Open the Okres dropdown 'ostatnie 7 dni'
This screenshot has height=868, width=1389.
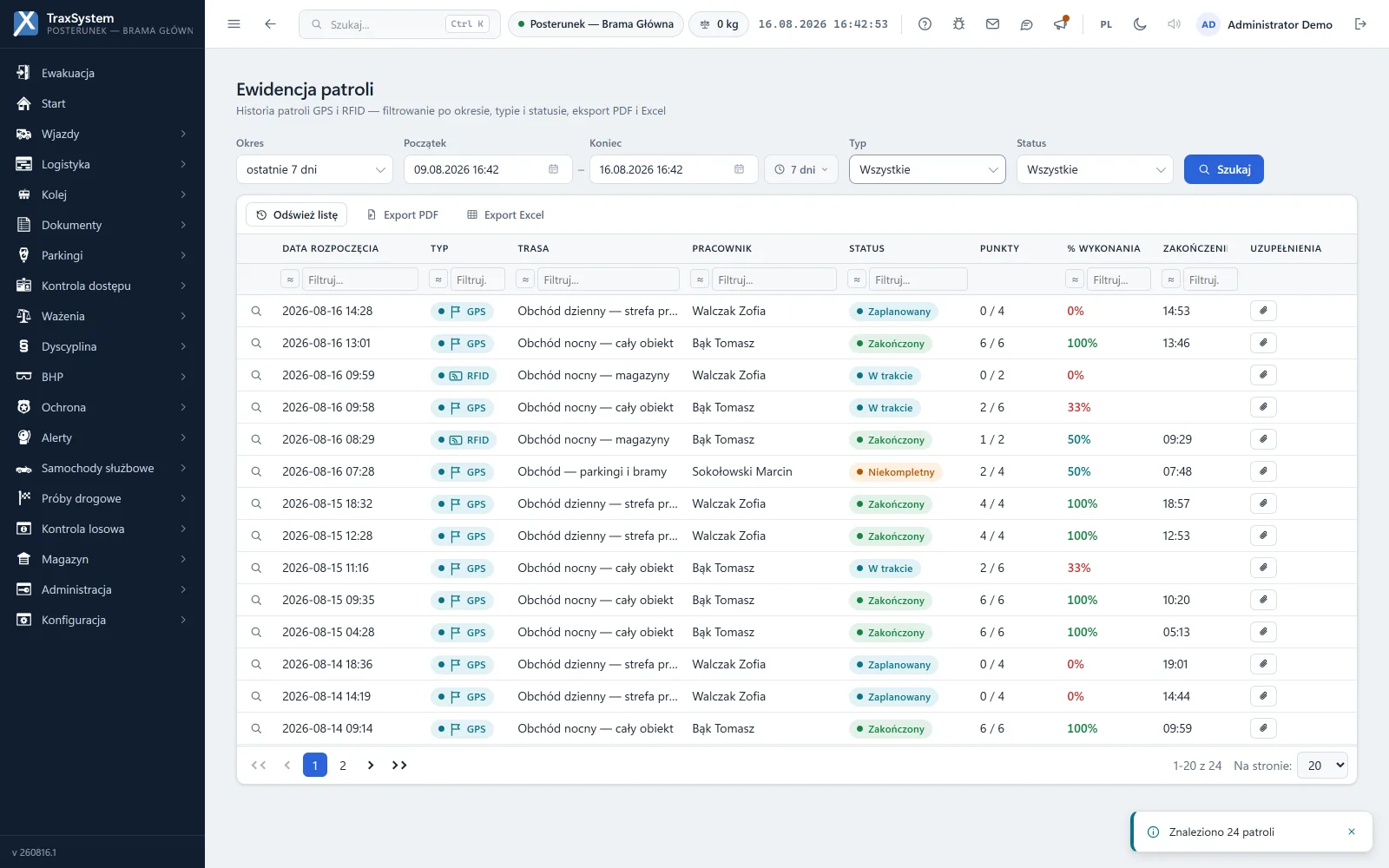(314, 169)
